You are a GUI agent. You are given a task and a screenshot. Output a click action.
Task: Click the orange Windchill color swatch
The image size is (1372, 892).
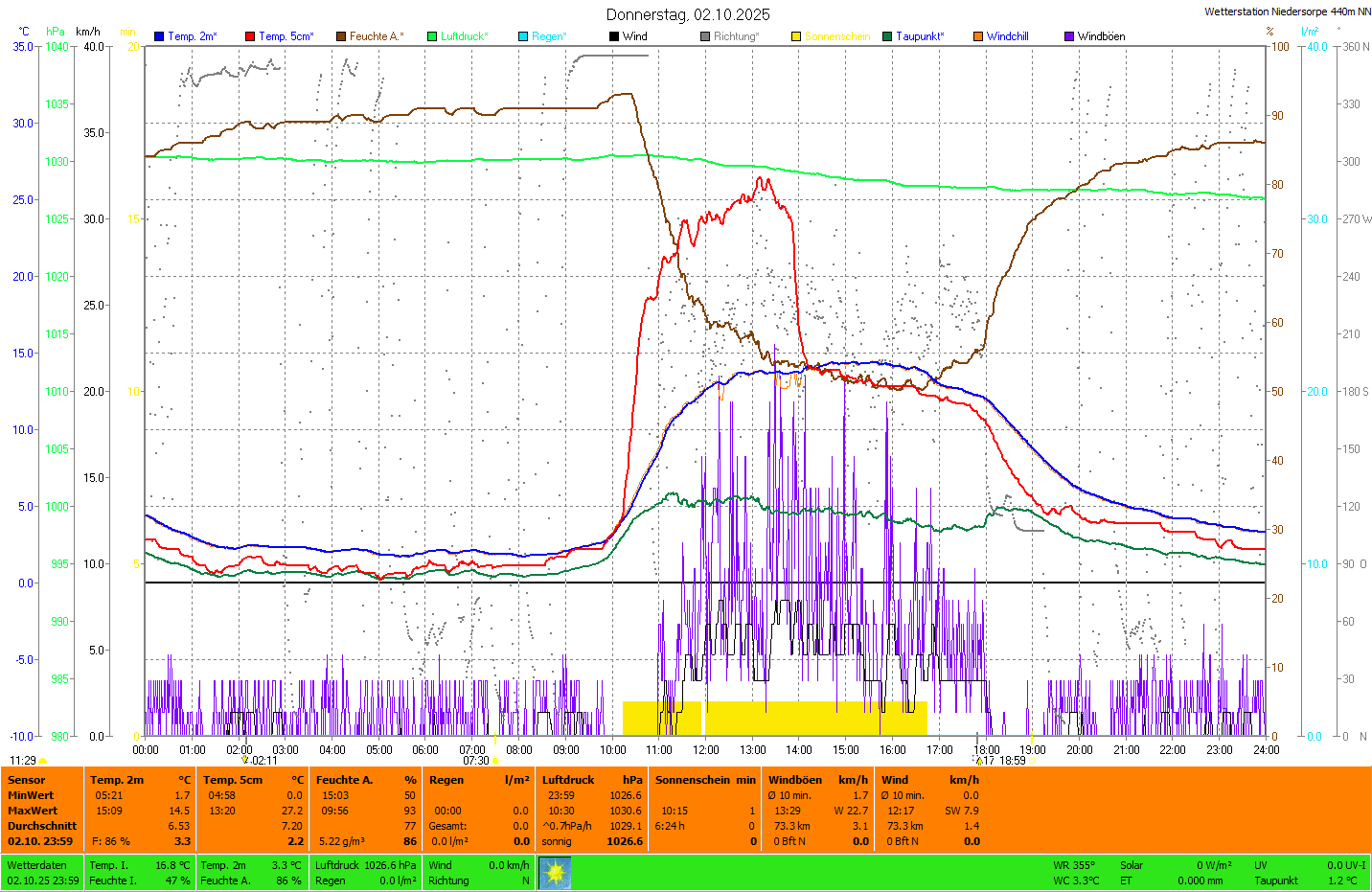click(x=978, y=36)
